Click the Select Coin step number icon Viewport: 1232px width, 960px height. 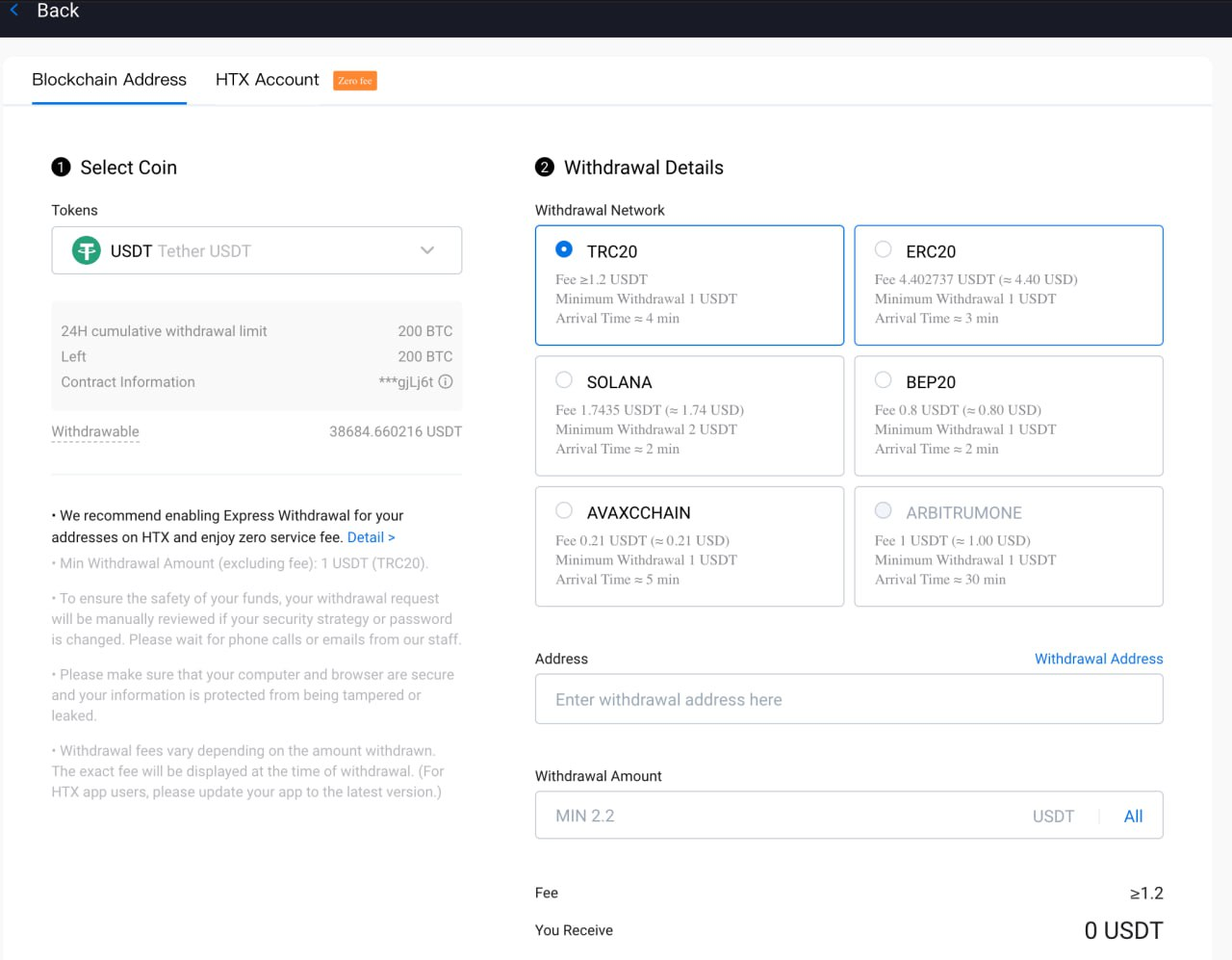tap(61, 168)
